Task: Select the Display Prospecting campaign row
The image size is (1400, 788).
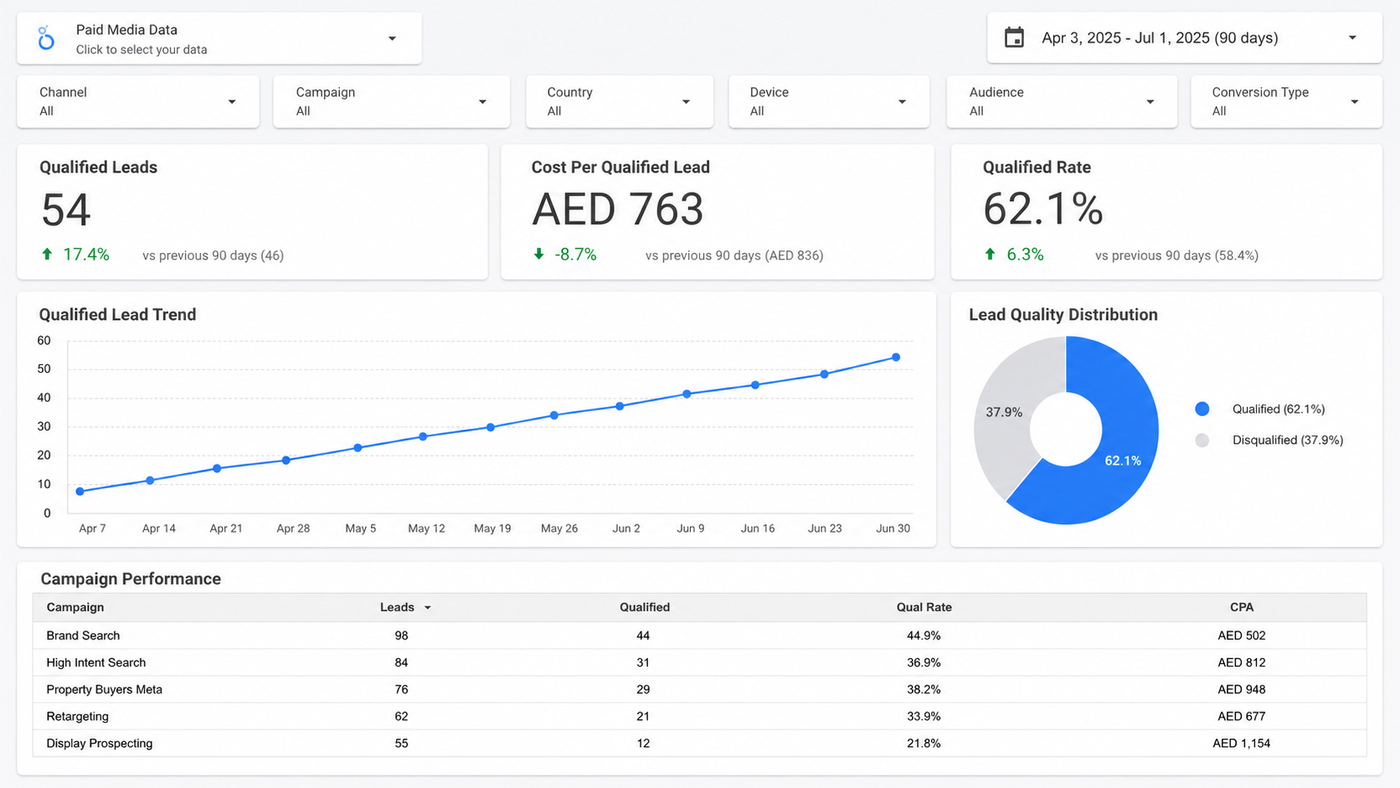Action: pyautogui.click(x=700, y=743)
